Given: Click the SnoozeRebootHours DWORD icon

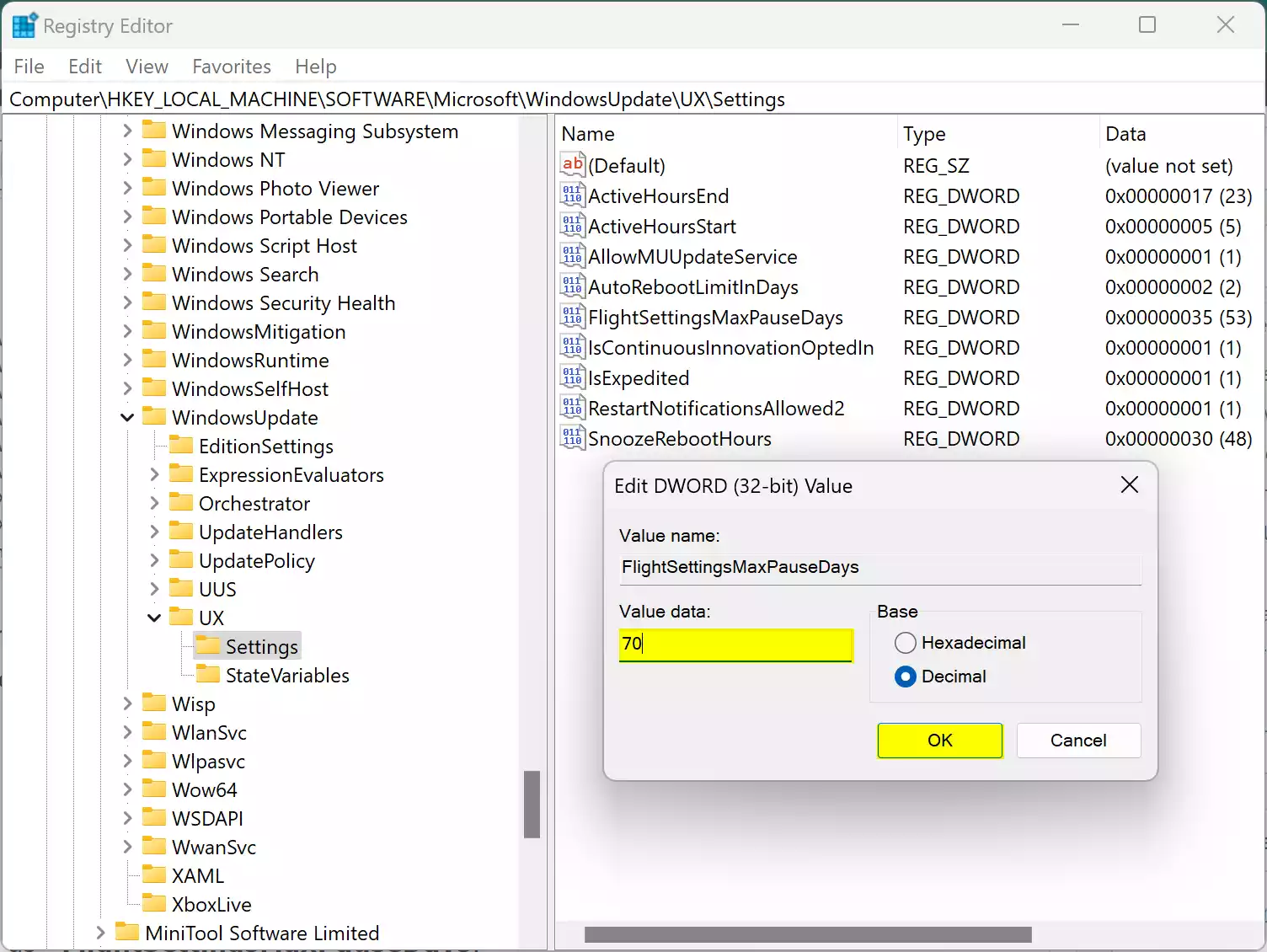Looking at the screenshot, I should pyautogui.click(x=573, y=438).
